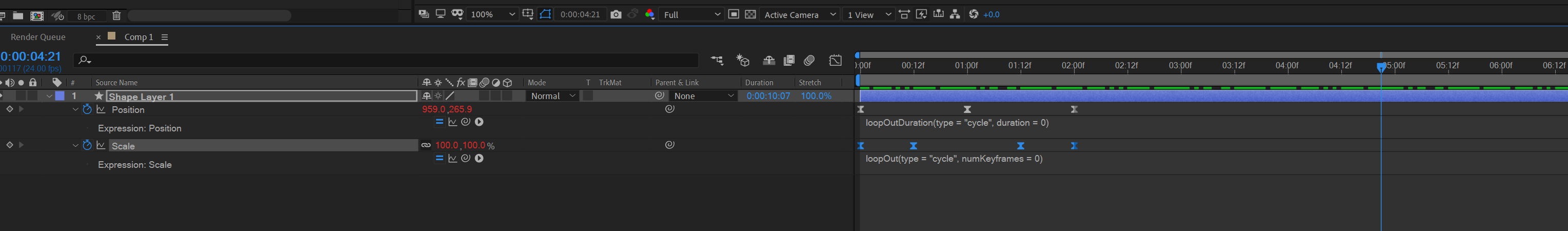Click the timeline layer search field
1568x231 pixels.
point(386,60)
